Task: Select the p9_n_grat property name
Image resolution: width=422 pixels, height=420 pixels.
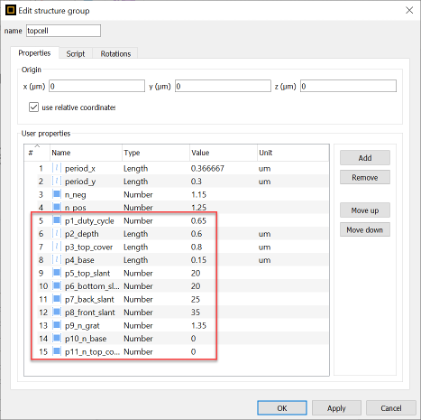Action: click(x=82, y=326)
